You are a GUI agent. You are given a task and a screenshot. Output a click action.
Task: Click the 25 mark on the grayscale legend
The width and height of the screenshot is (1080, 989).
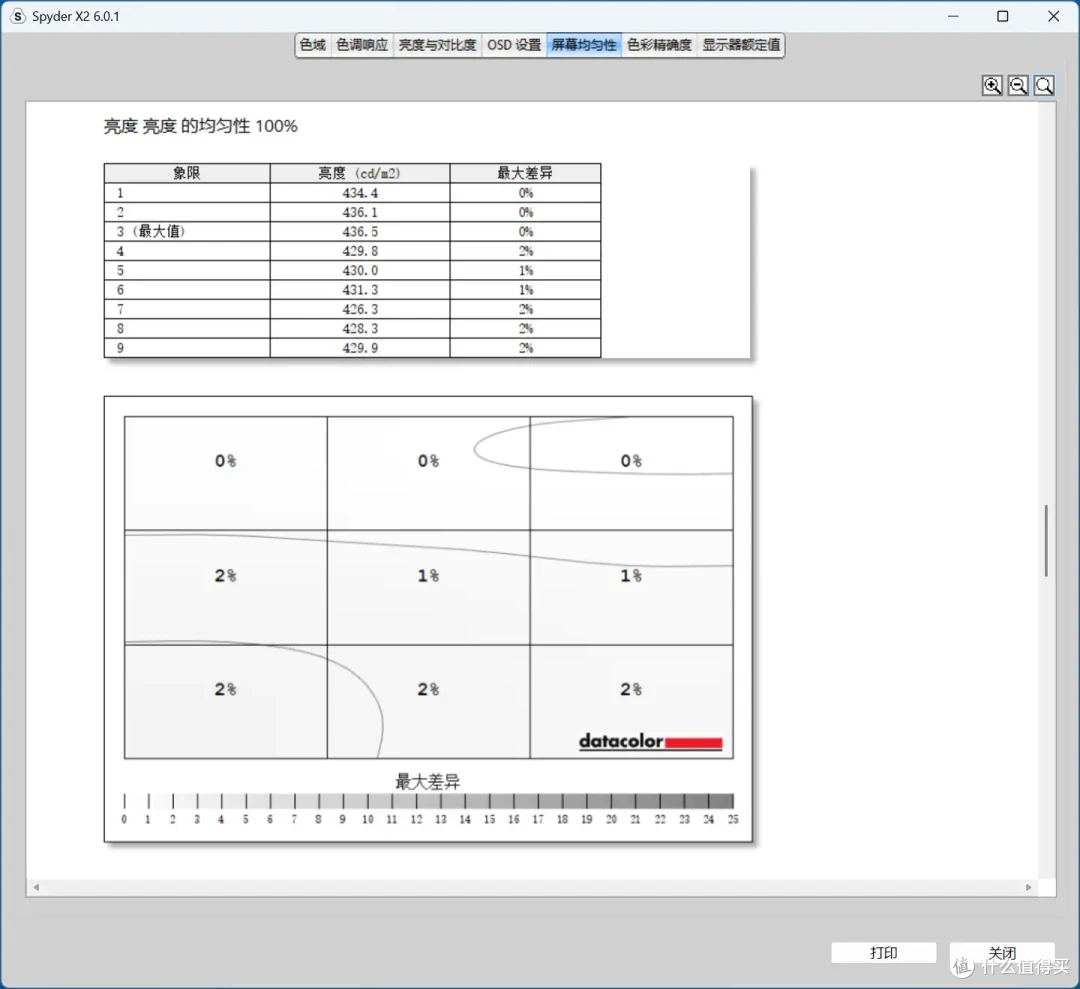pyautogui.click(x=733, y=819)
